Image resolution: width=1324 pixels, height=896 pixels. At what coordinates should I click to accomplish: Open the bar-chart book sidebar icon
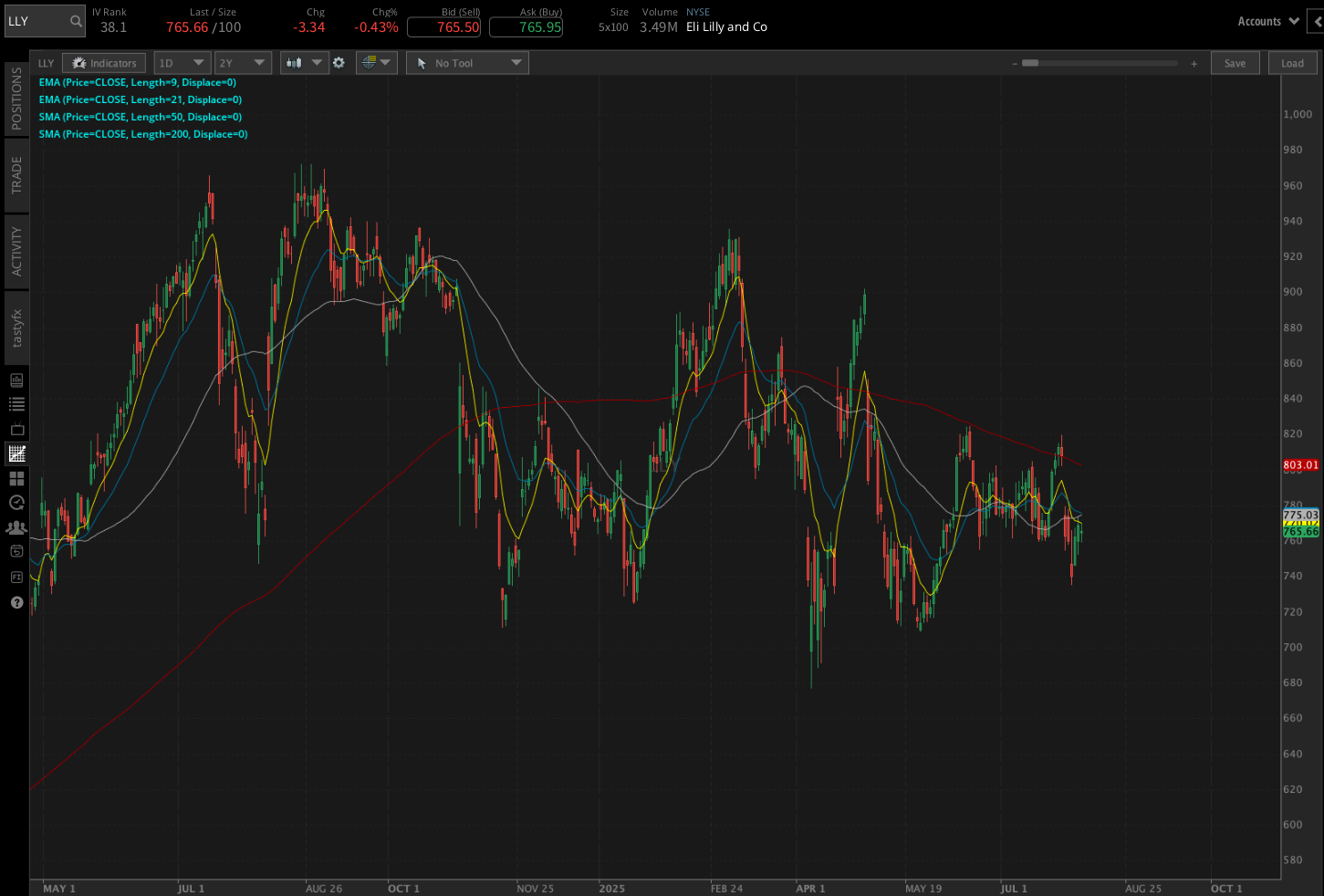(16, 380)
